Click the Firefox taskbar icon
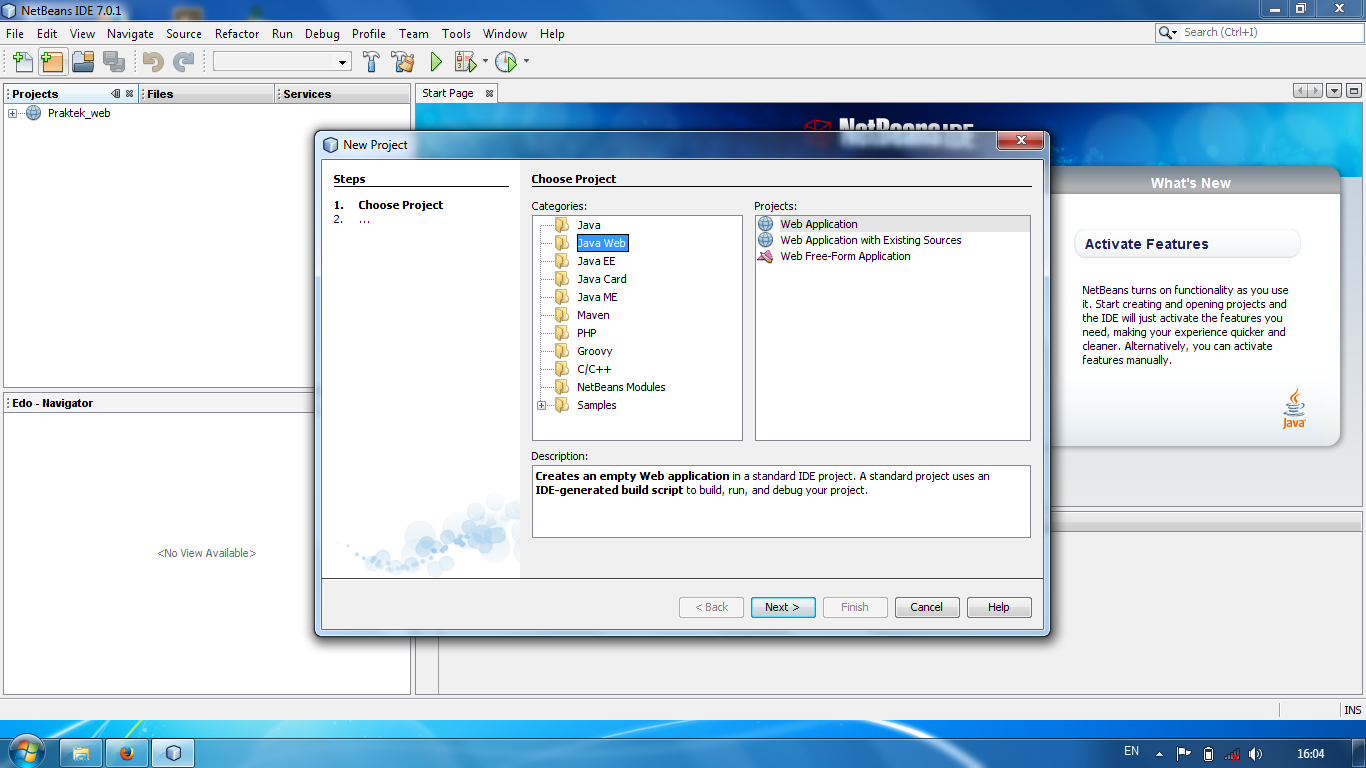Screen dimensions: 1366x768 (x=127, y=753)
